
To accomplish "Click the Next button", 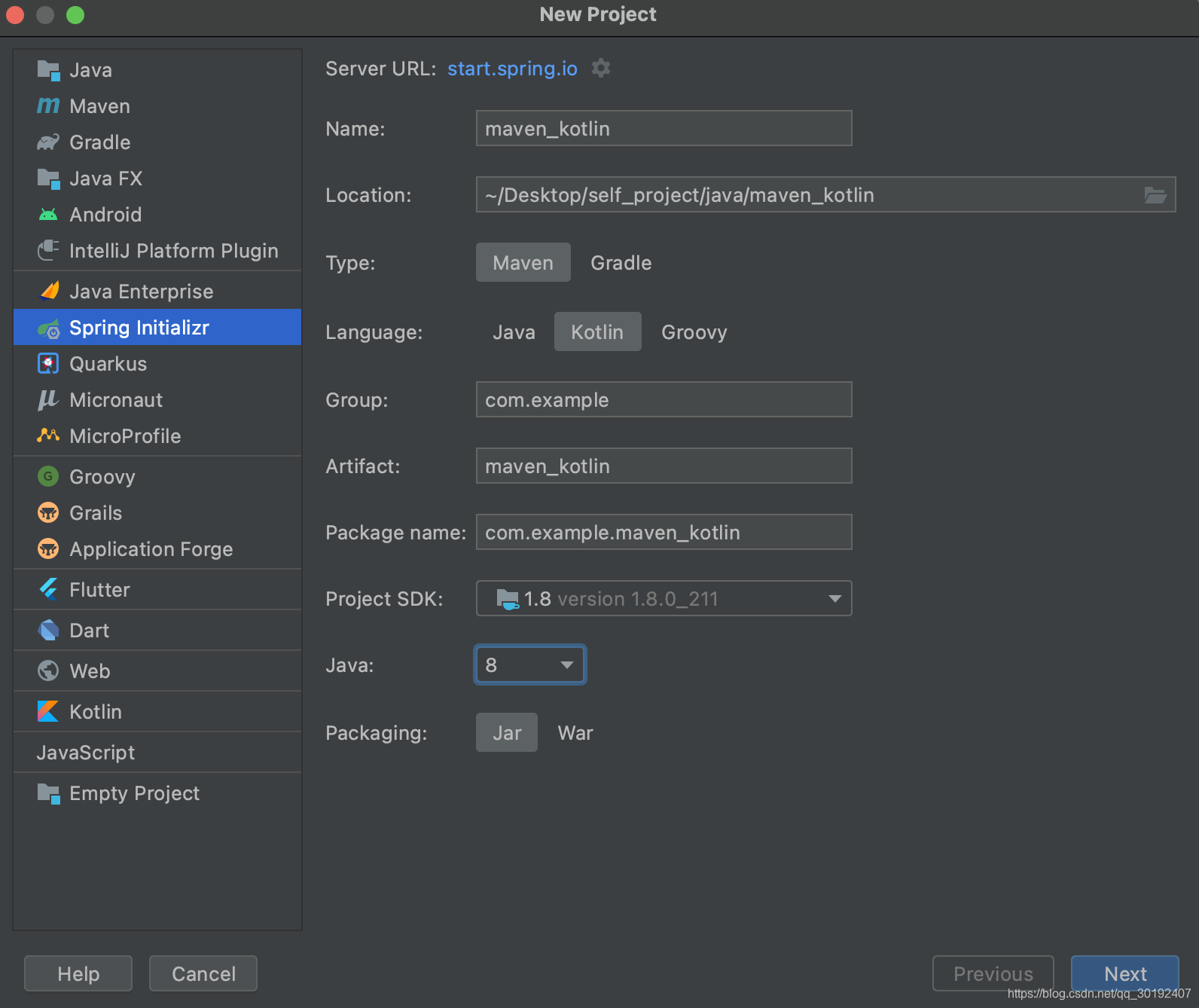I will [1125, 973].
